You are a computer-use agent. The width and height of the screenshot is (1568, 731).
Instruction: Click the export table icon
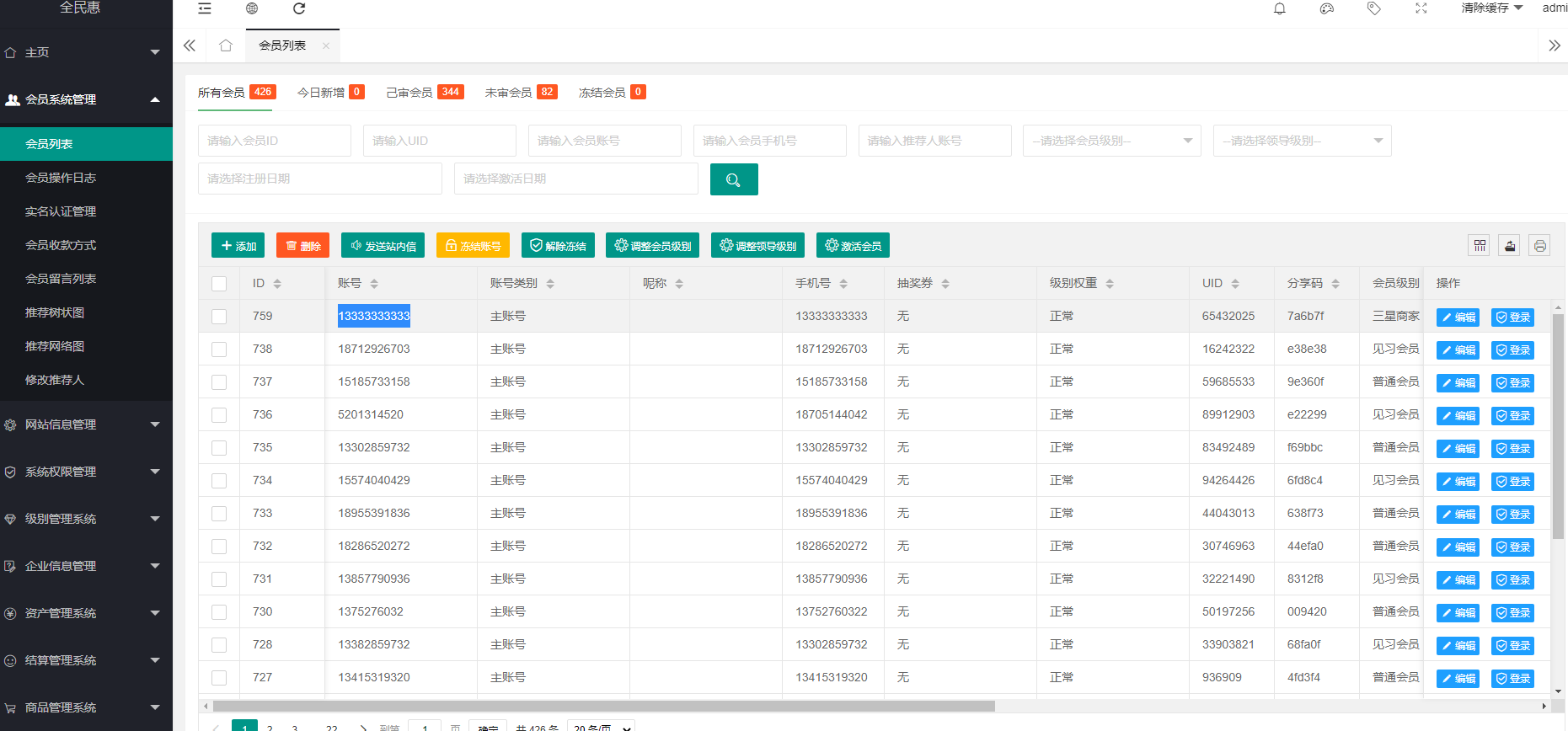pos(1510,245)
